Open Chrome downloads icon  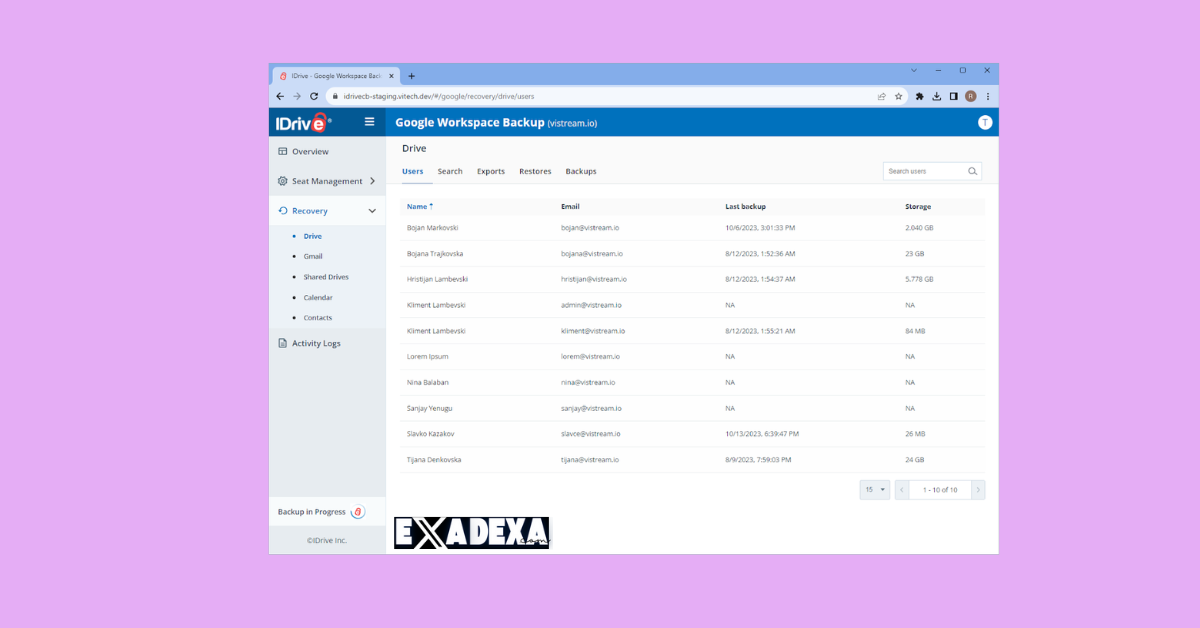click(x=937, y=96)
